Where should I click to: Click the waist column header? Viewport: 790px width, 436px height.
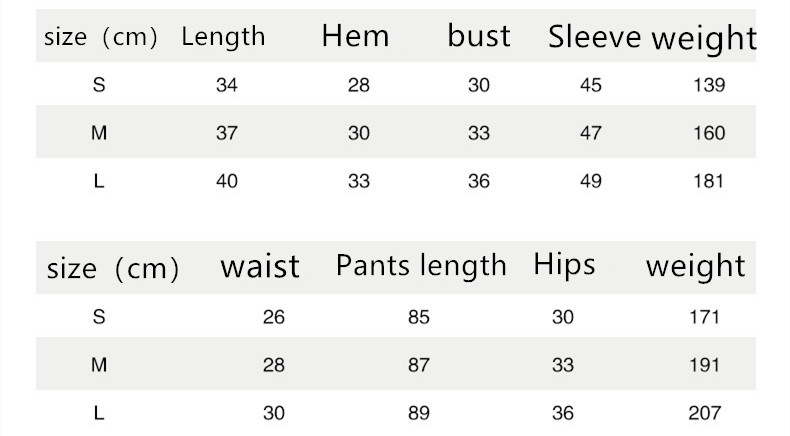coord(260,266)
